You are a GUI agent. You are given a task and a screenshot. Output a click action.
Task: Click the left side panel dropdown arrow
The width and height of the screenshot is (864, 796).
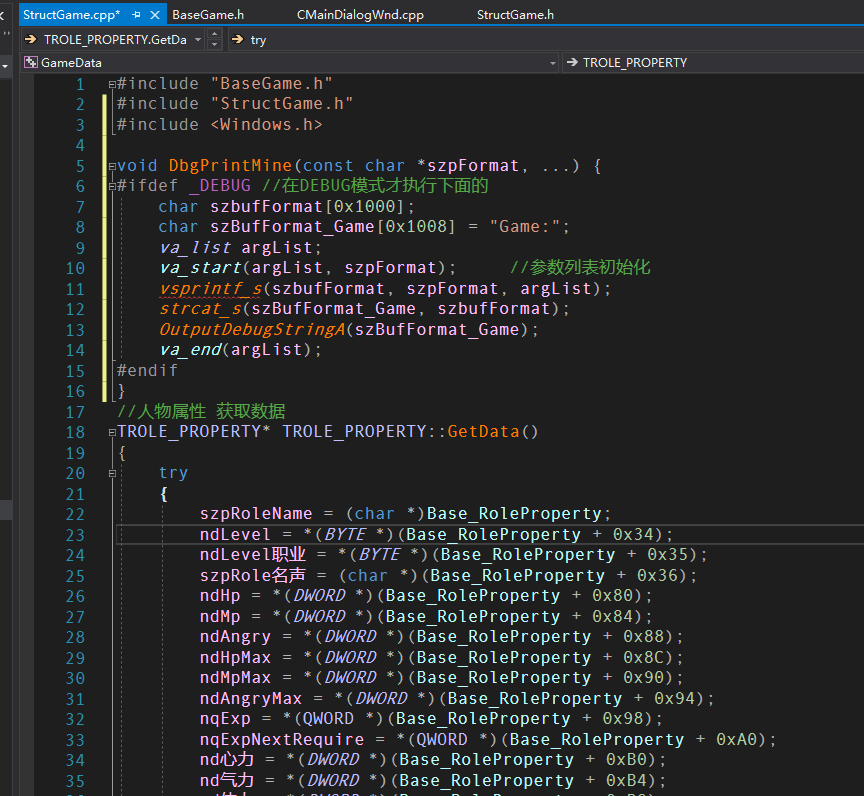pos(4,66)
